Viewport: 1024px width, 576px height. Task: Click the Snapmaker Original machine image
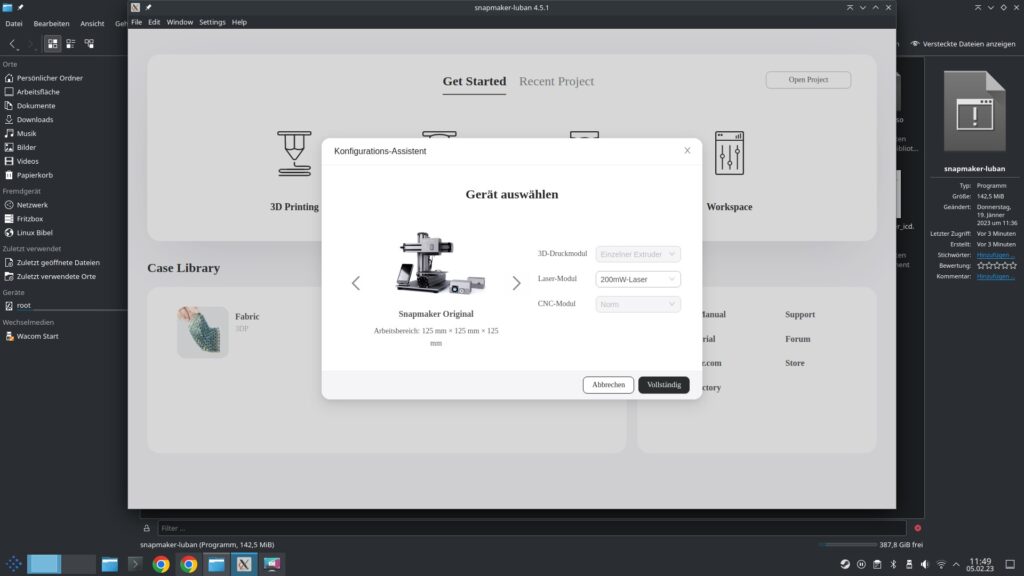point(440,263)
